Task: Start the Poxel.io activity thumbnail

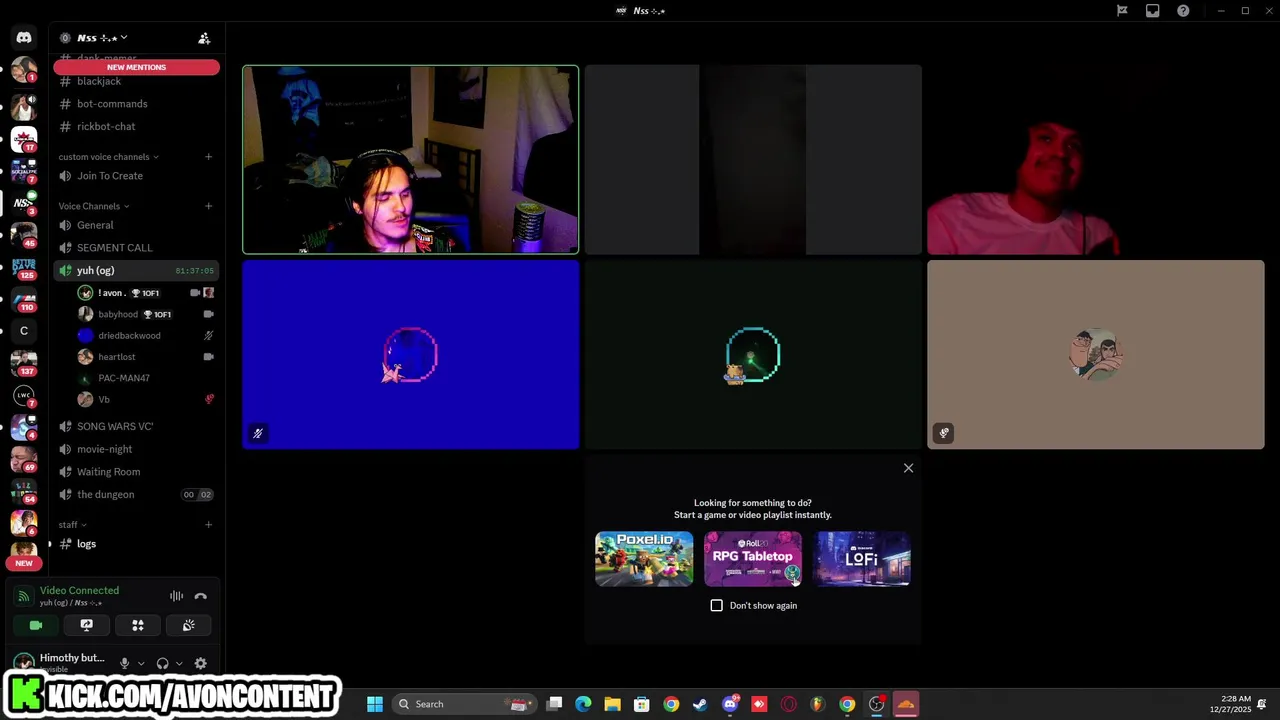Action: coord(644,559)
